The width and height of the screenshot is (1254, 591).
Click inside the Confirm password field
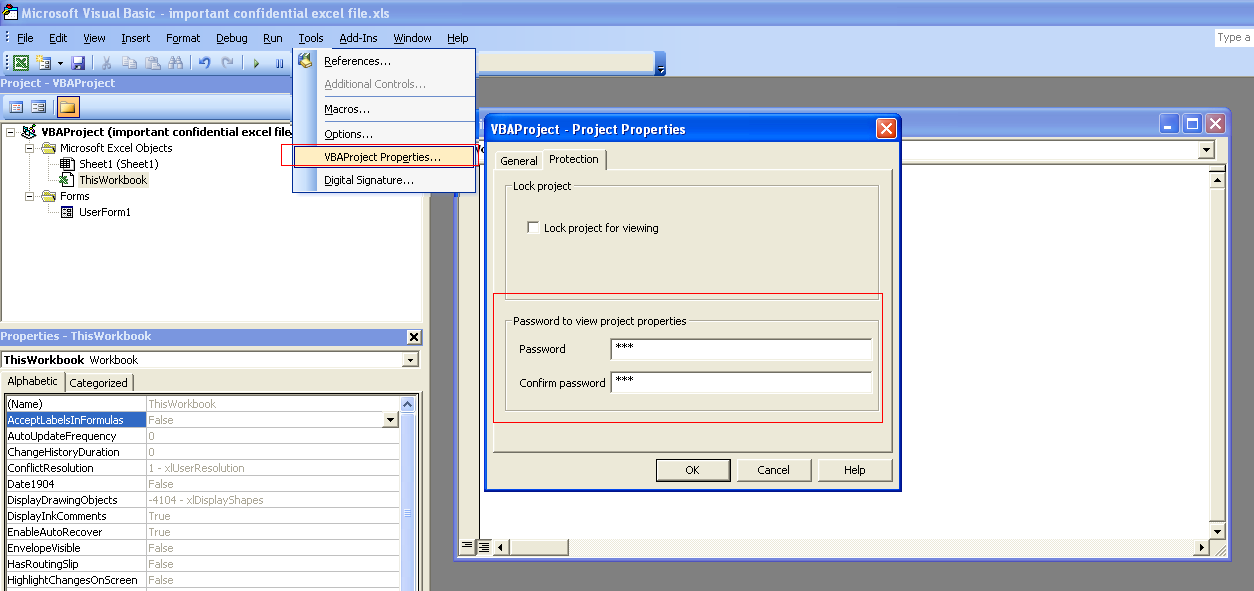point(740,381)
